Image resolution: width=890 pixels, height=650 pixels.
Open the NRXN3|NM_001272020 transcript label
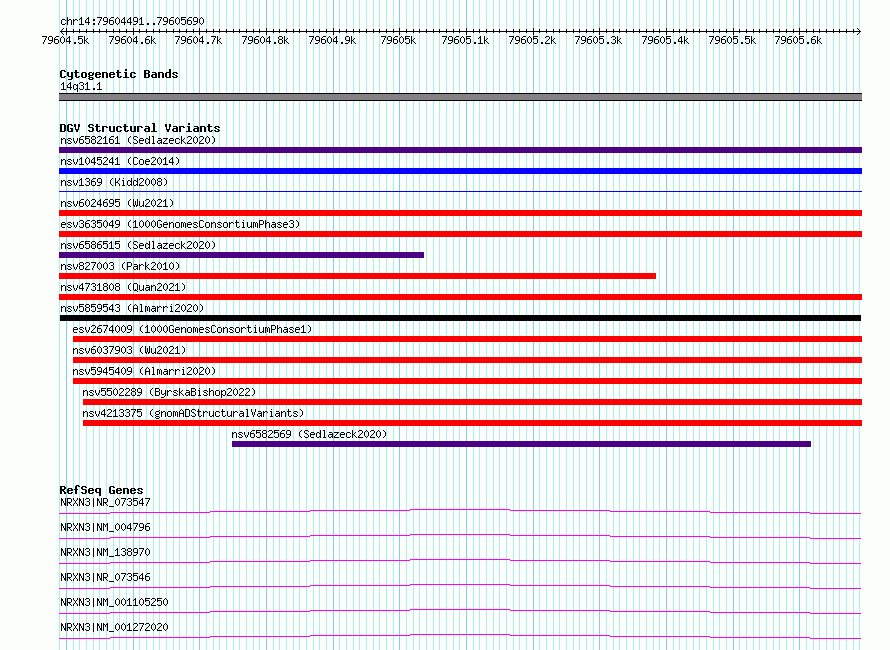click(114, 627)
